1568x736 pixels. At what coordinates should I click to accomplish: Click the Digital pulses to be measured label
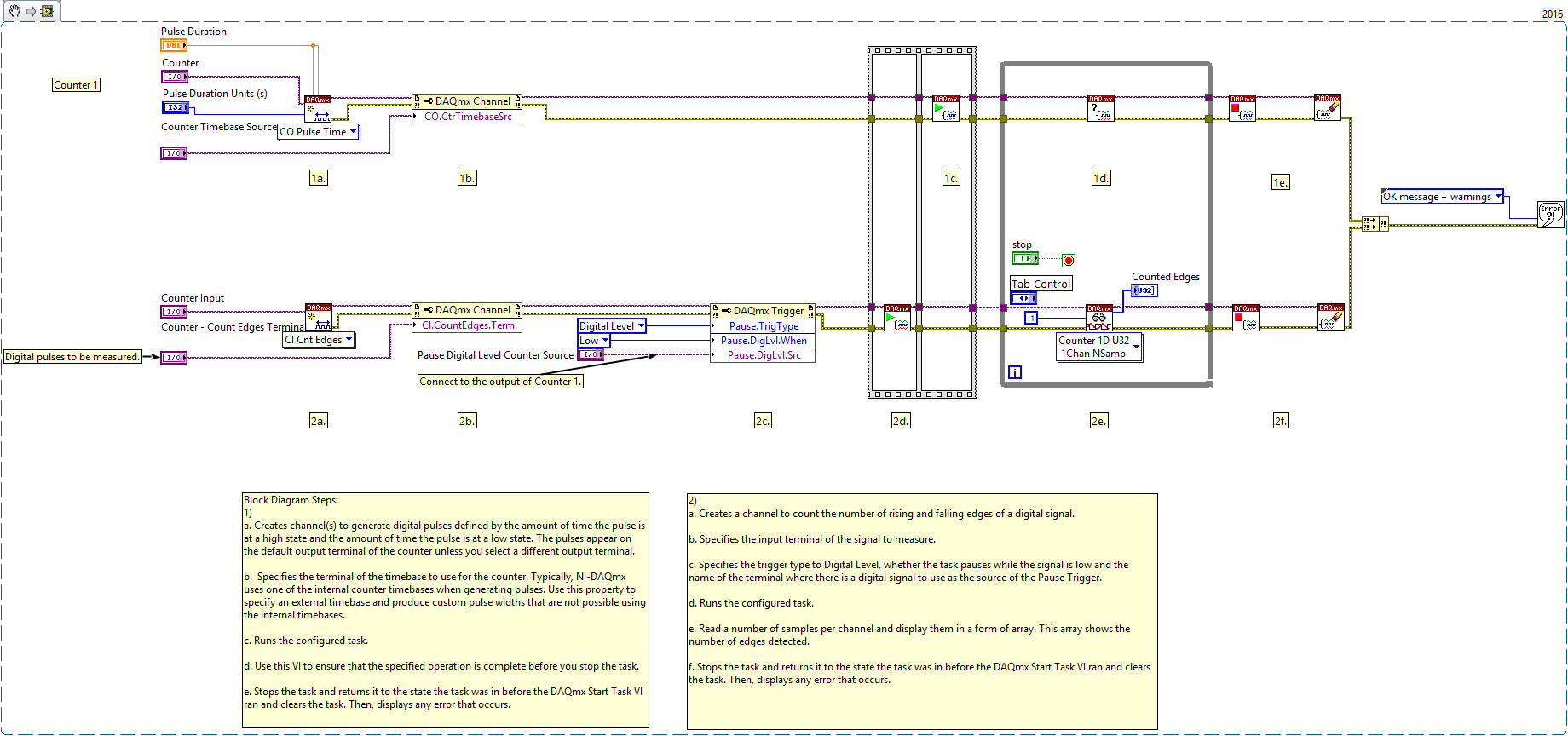pyautogui.click(x=72, y=357)
